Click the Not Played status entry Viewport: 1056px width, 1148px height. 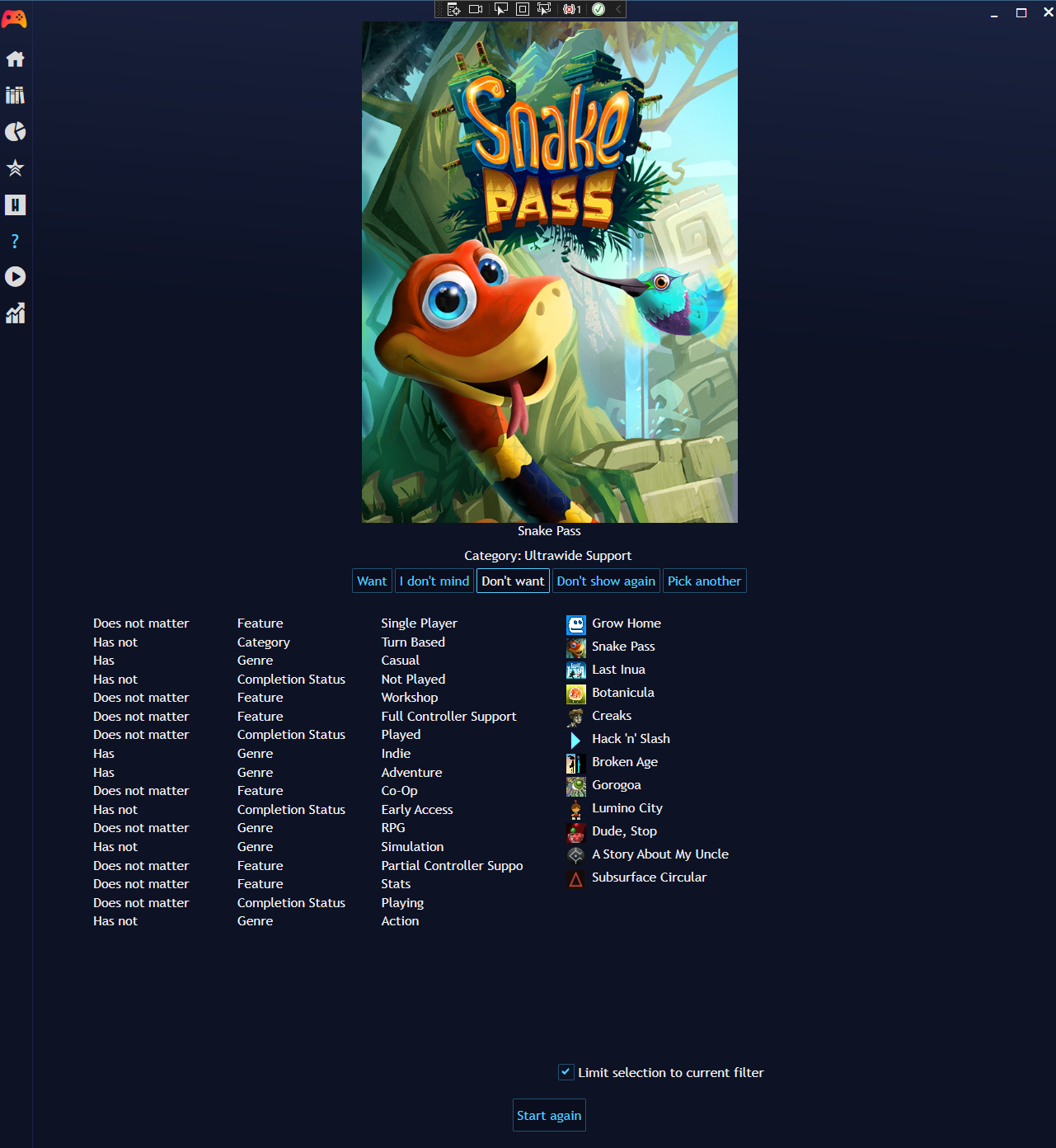[x=413, y=680]
